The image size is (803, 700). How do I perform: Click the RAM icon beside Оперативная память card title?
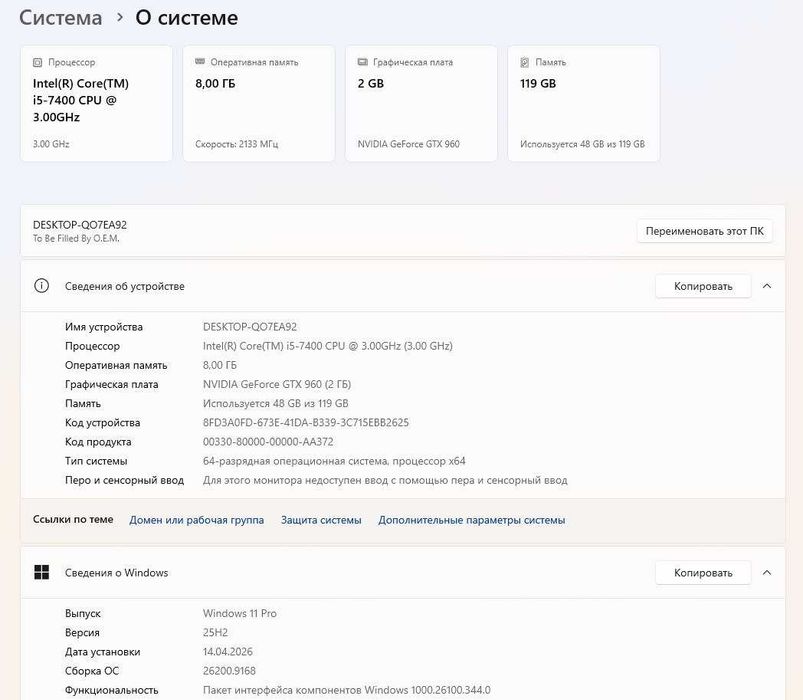coord(200,62)
